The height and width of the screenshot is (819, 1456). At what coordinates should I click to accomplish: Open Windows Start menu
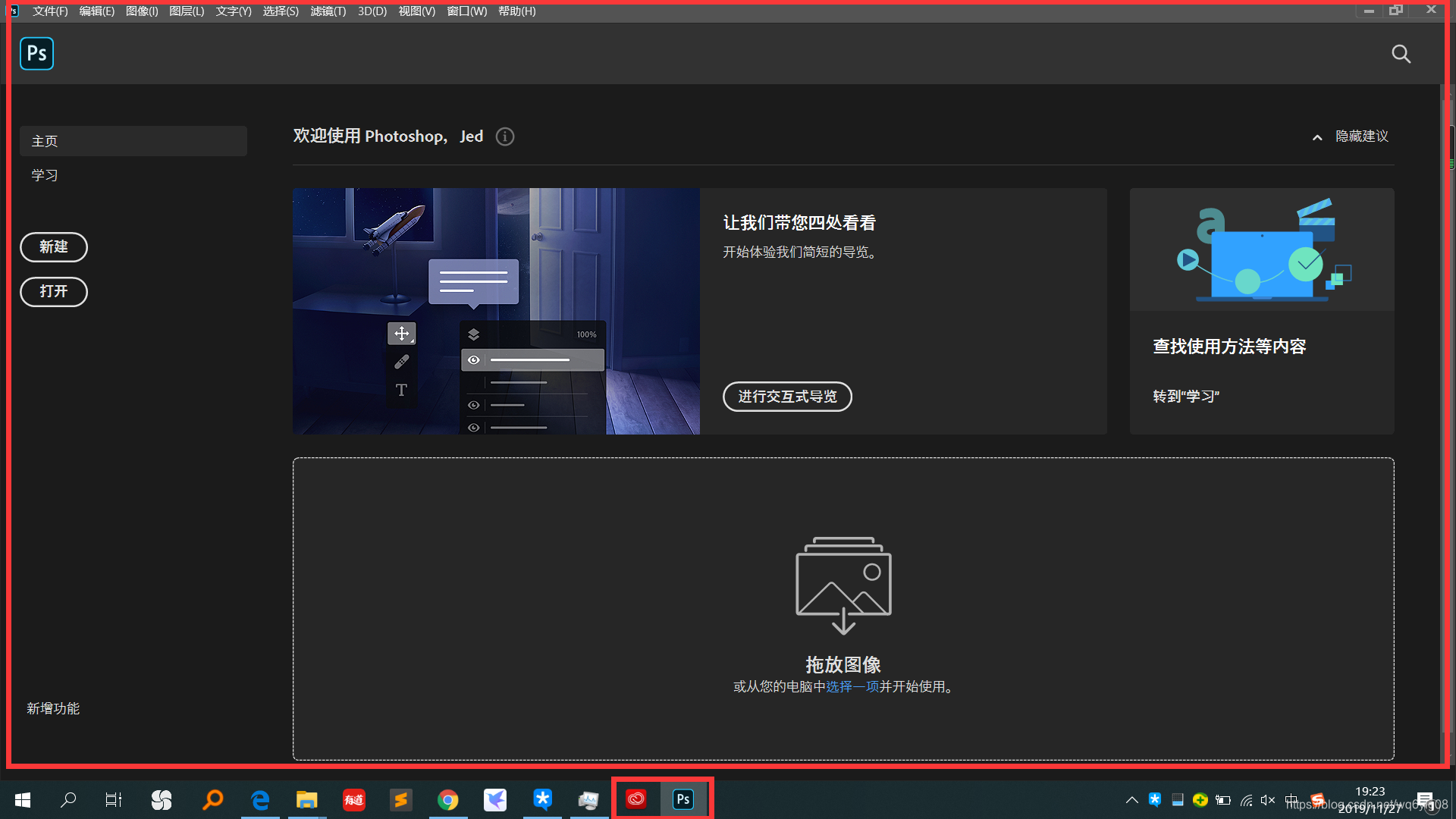(23, 799)
